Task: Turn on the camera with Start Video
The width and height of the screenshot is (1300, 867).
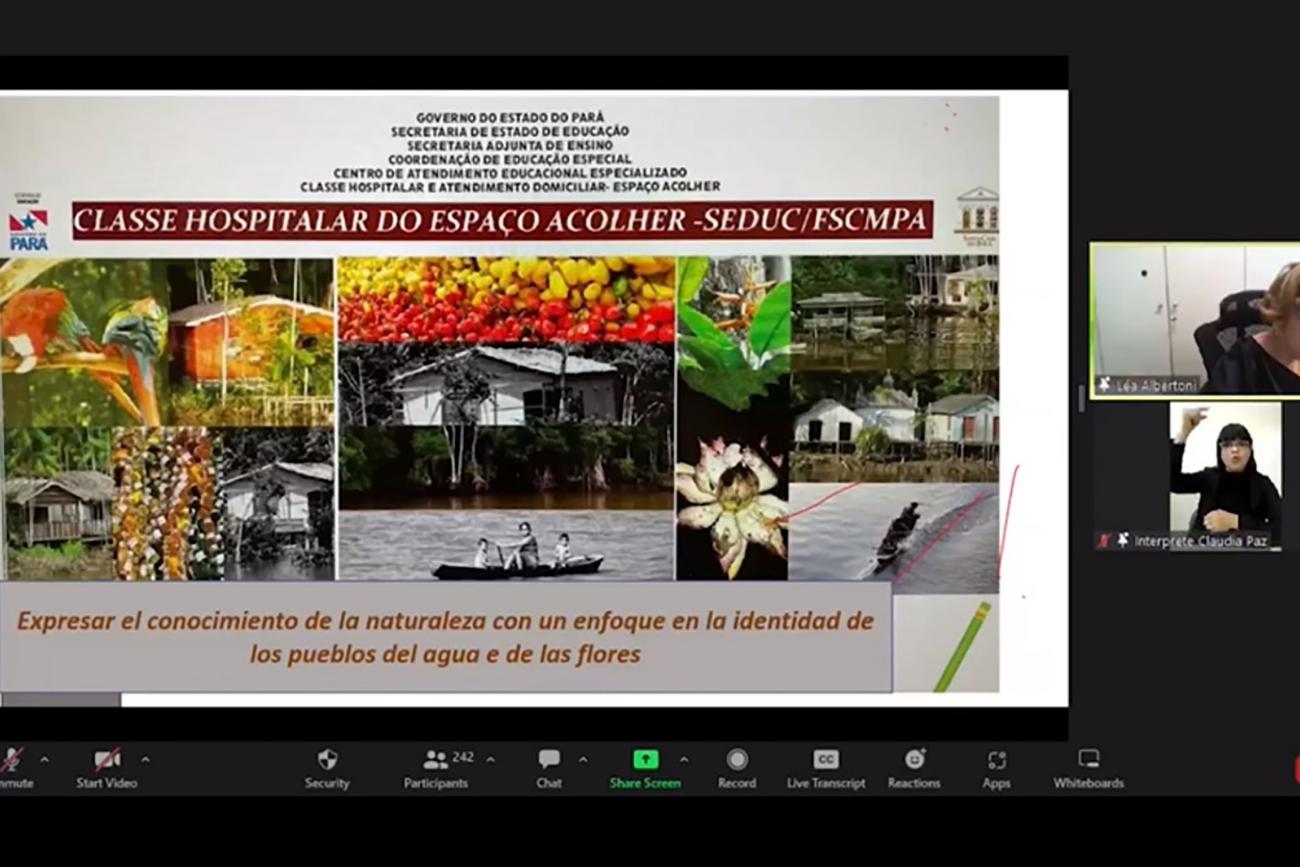Action: pyautogui.click(x=106, y=768)
